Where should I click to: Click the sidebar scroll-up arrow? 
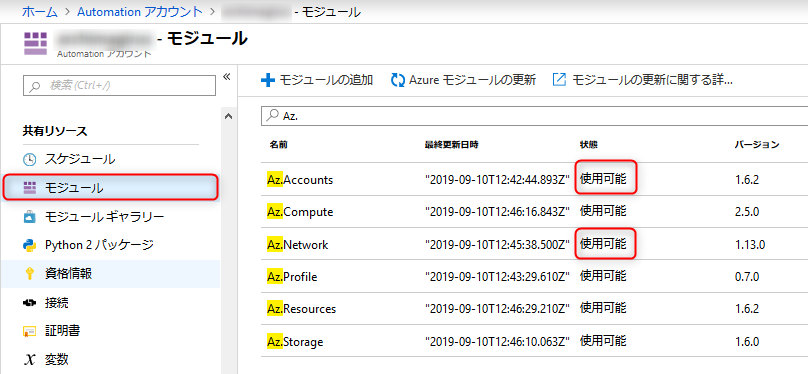point(229,116)
